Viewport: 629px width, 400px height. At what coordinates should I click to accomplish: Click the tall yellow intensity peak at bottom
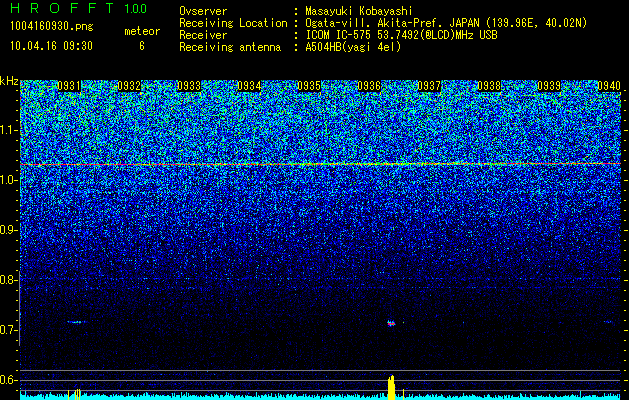click(392, 388)
